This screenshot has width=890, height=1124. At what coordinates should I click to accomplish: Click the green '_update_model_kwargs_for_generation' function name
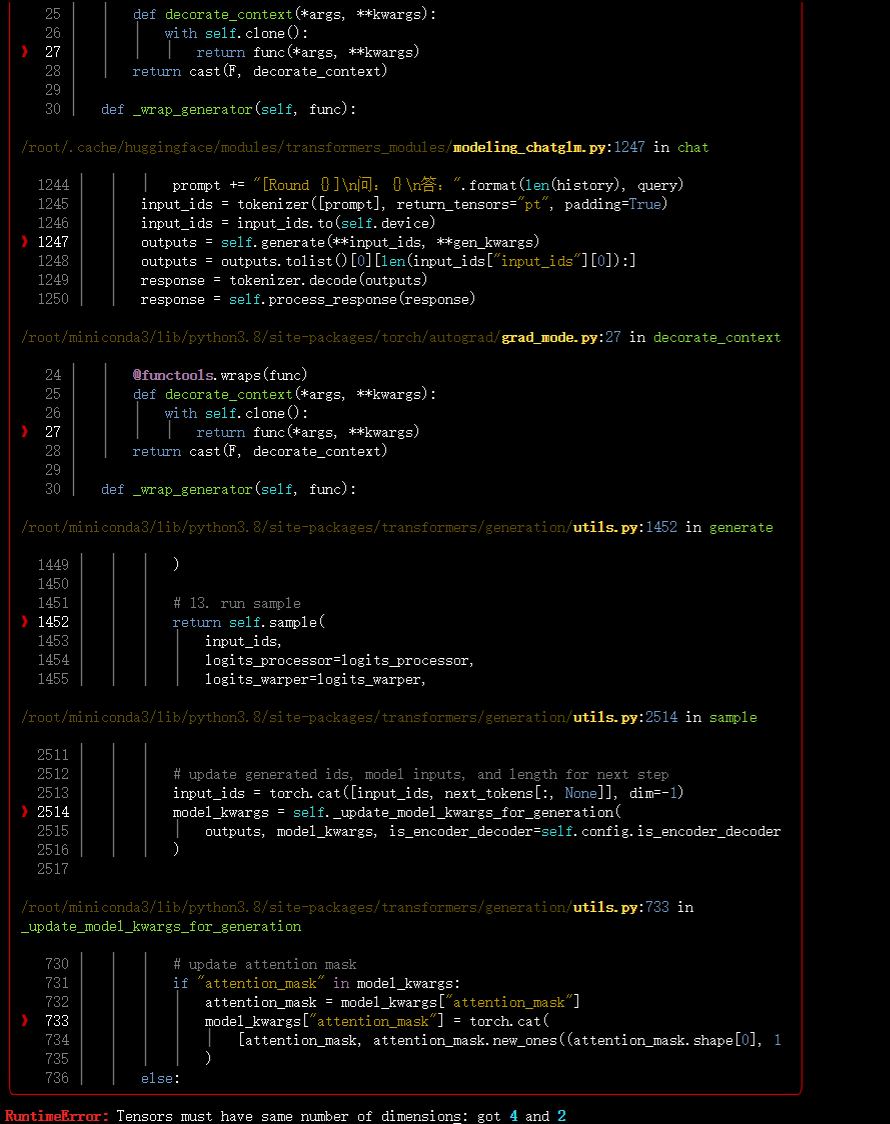point(161,926)
